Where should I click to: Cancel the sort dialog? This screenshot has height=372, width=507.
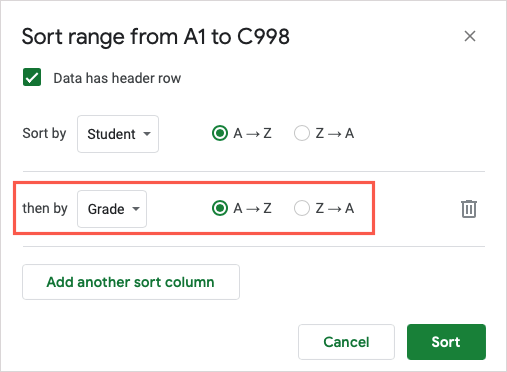(346, 342)
